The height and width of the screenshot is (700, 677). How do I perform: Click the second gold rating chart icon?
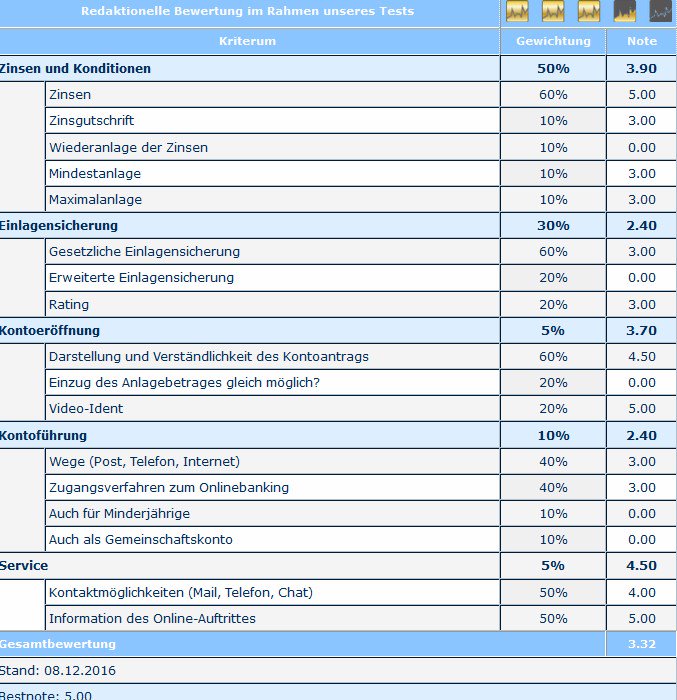click(553, 11)
